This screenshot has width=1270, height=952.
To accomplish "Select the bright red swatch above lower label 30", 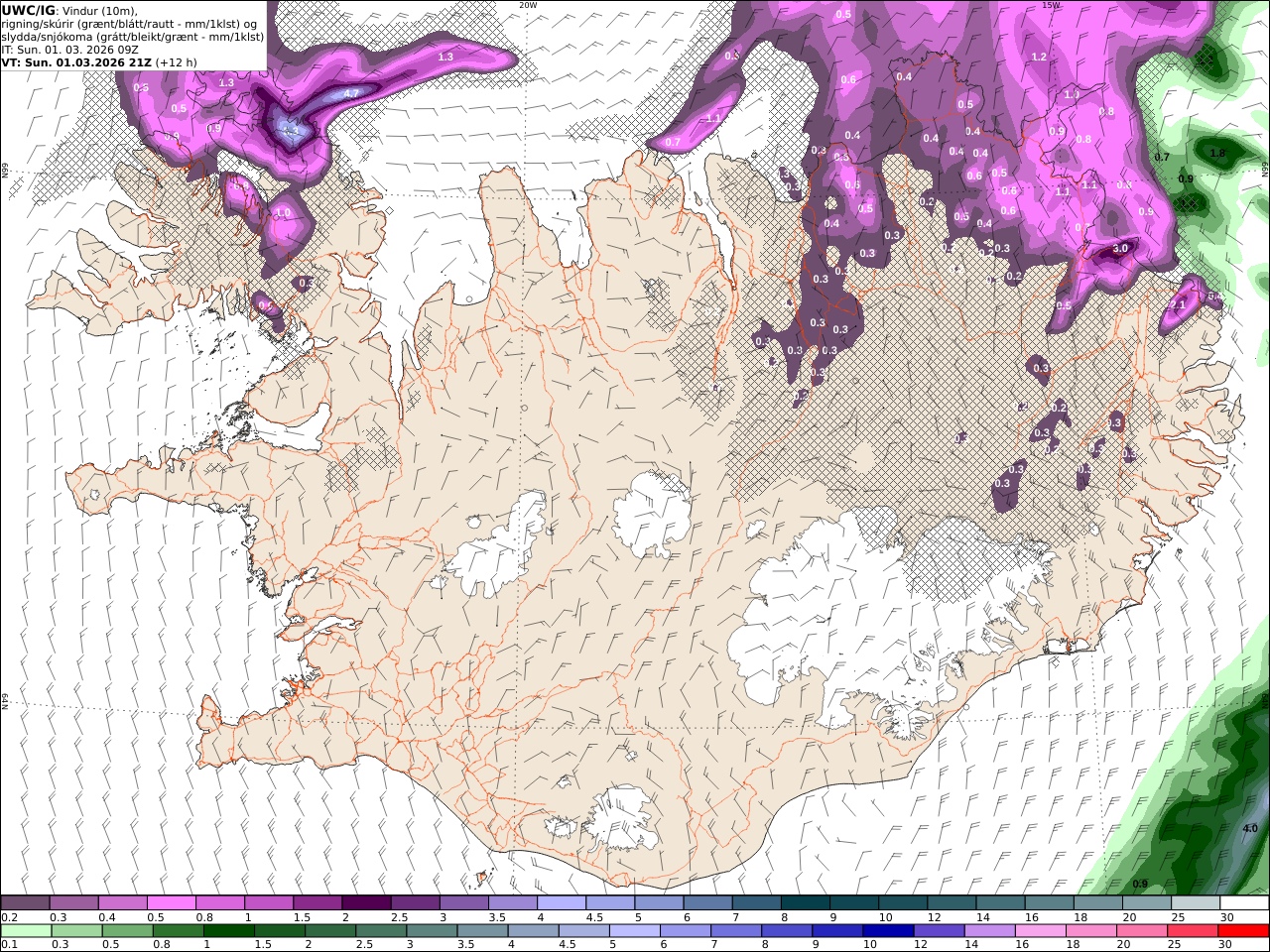I will click(x=1243, y=931).
